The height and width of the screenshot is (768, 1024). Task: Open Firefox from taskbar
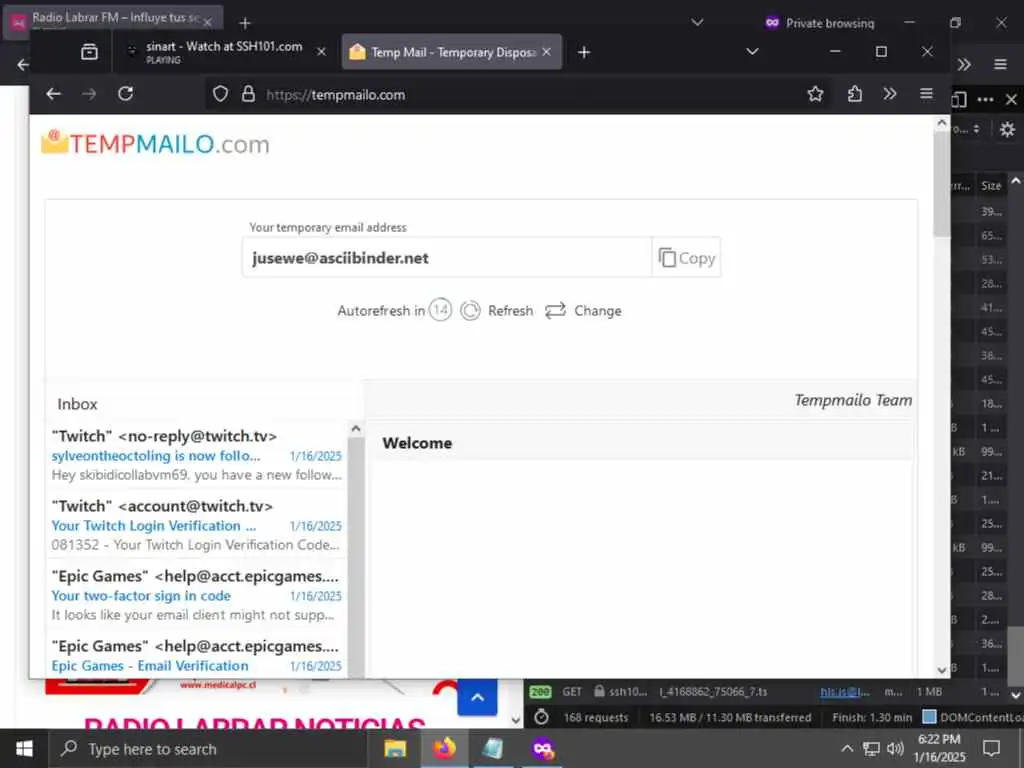coord(444,749)
